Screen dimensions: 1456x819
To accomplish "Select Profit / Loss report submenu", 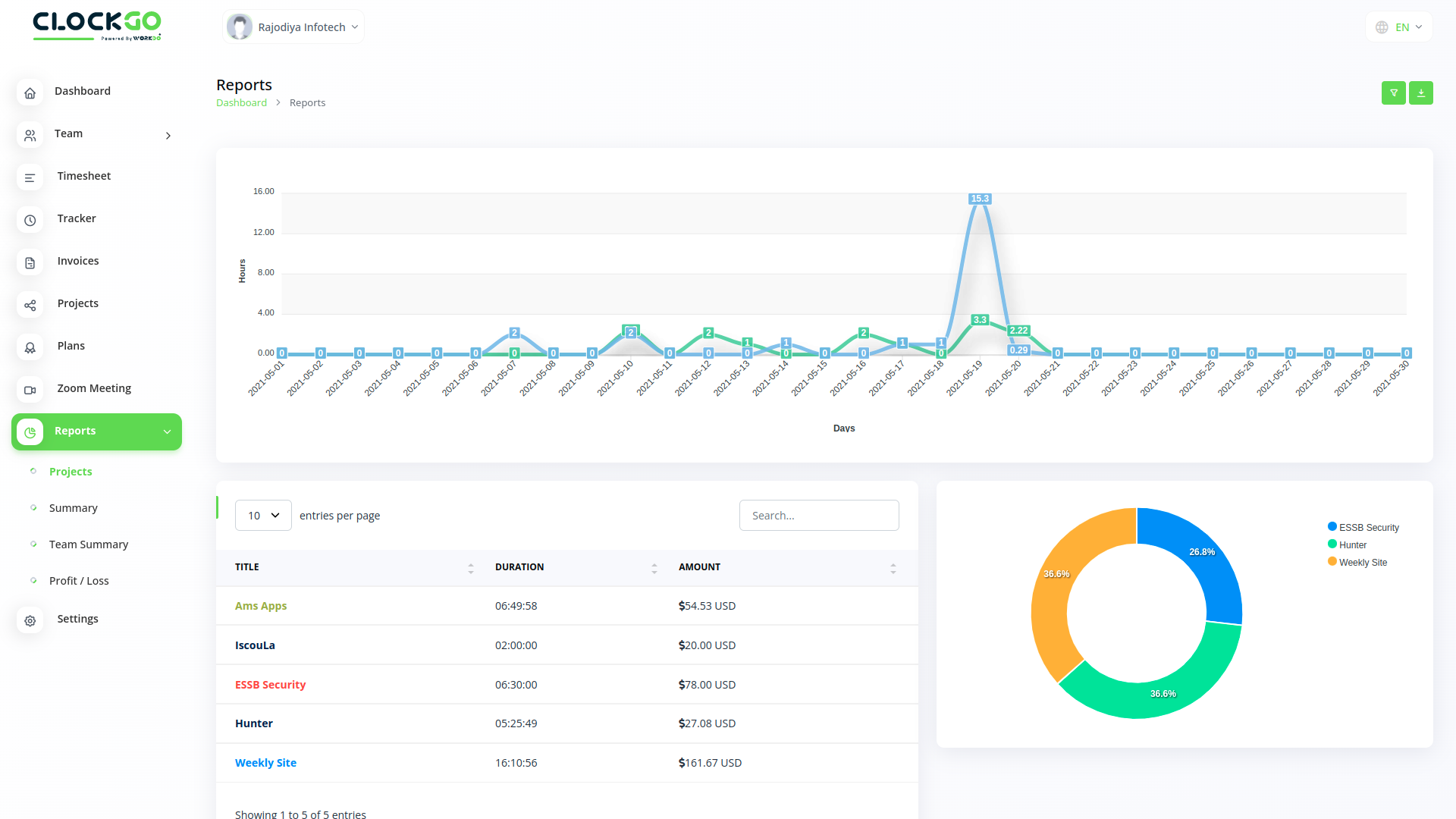I will coord(79,581).
